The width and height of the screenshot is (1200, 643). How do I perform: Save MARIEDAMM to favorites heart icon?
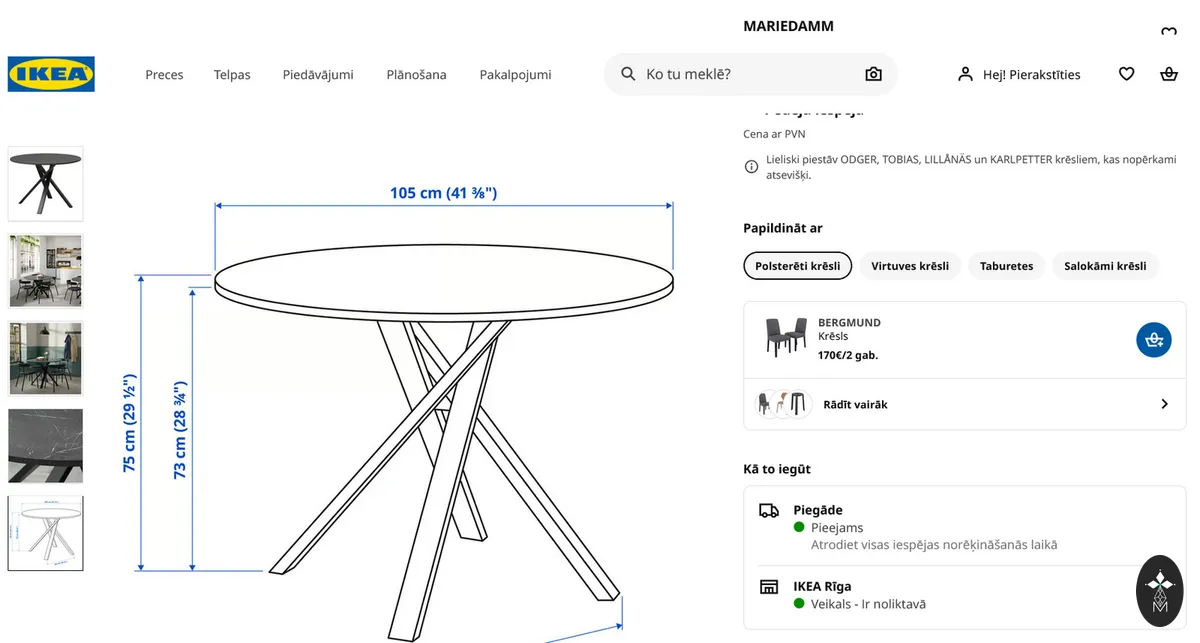tap(1168, 32)
